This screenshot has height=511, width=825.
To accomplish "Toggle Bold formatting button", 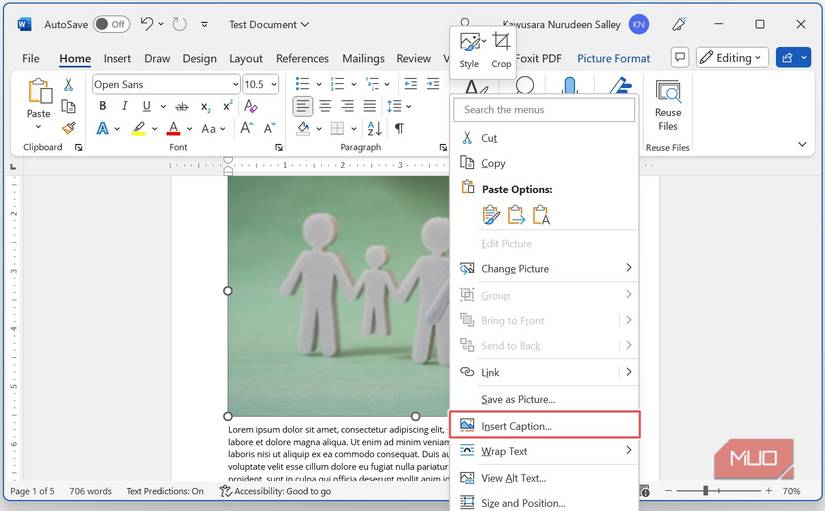I will click(x=102, y=106).
